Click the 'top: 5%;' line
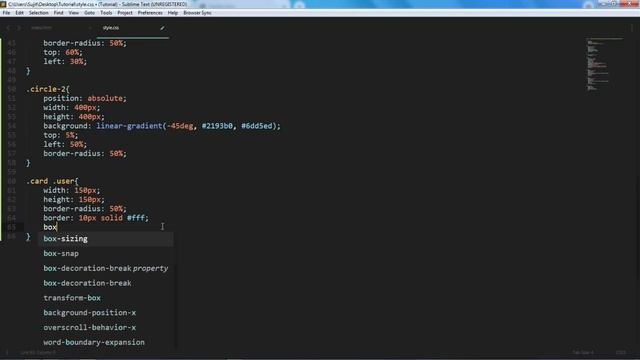 60,135
